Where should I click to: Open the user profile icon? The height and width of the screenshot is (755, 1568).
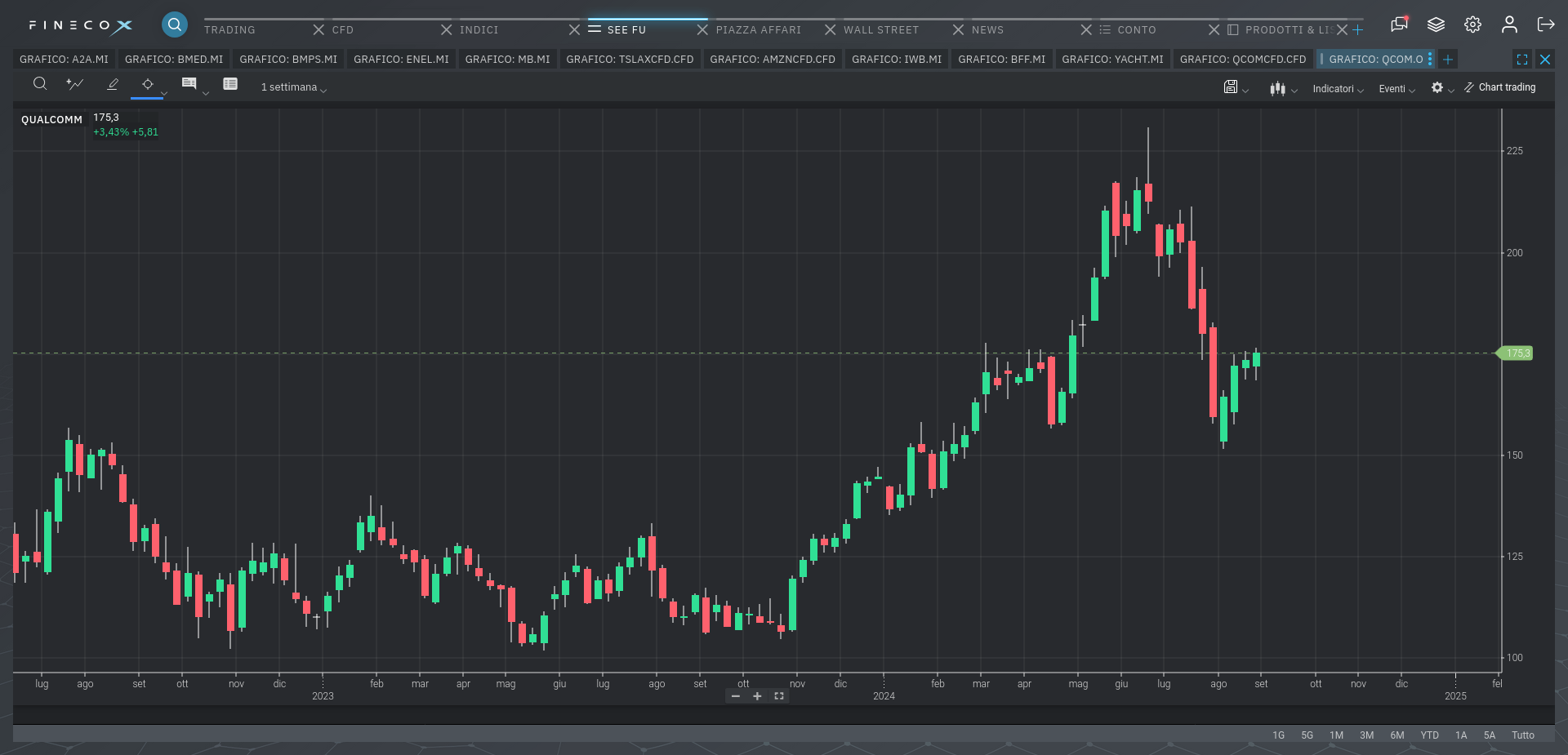click(x=1509, y=24)
